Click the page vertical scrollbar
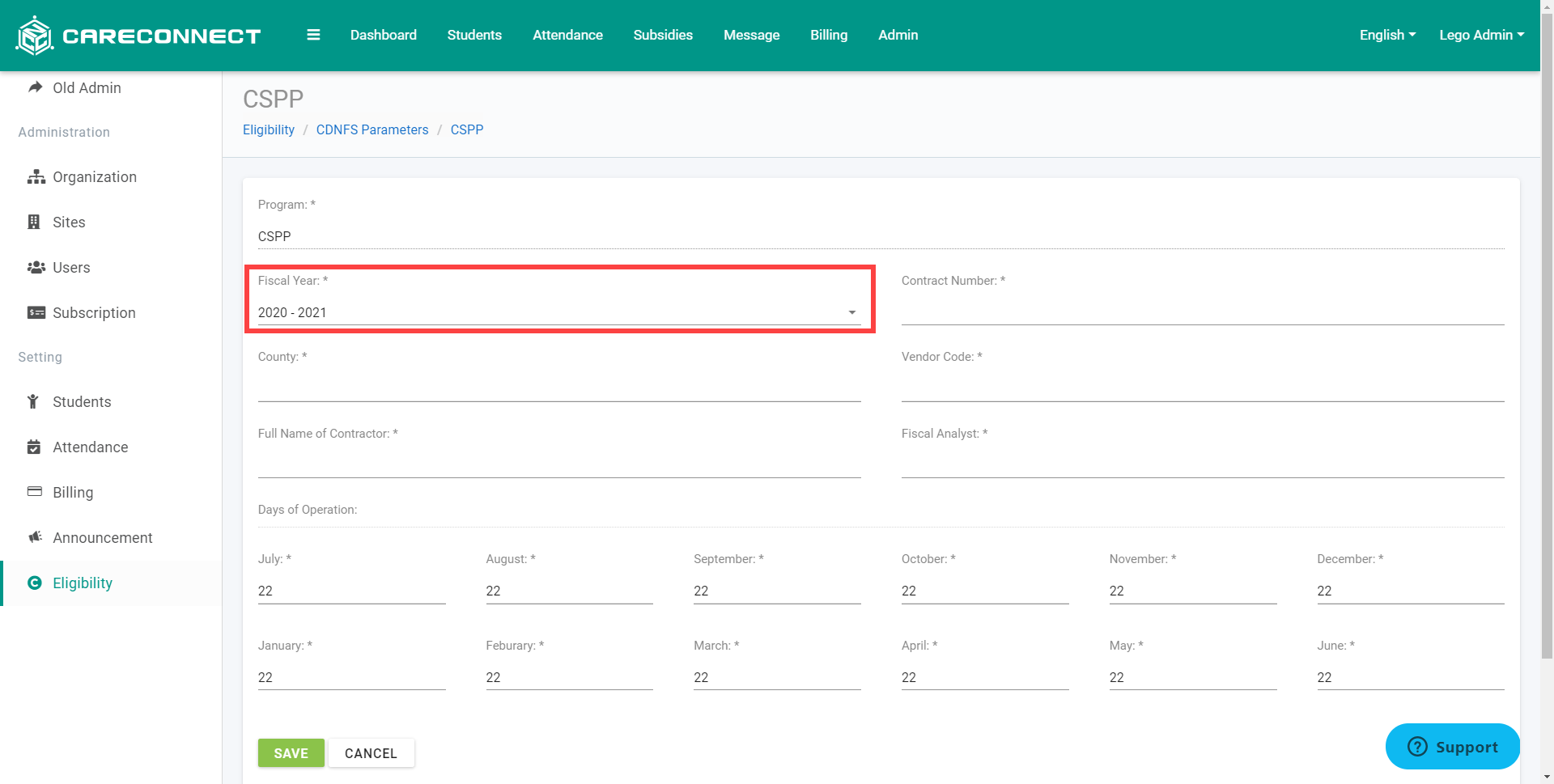This screenshot has width=1554, height=784. tap(1547, 336)
